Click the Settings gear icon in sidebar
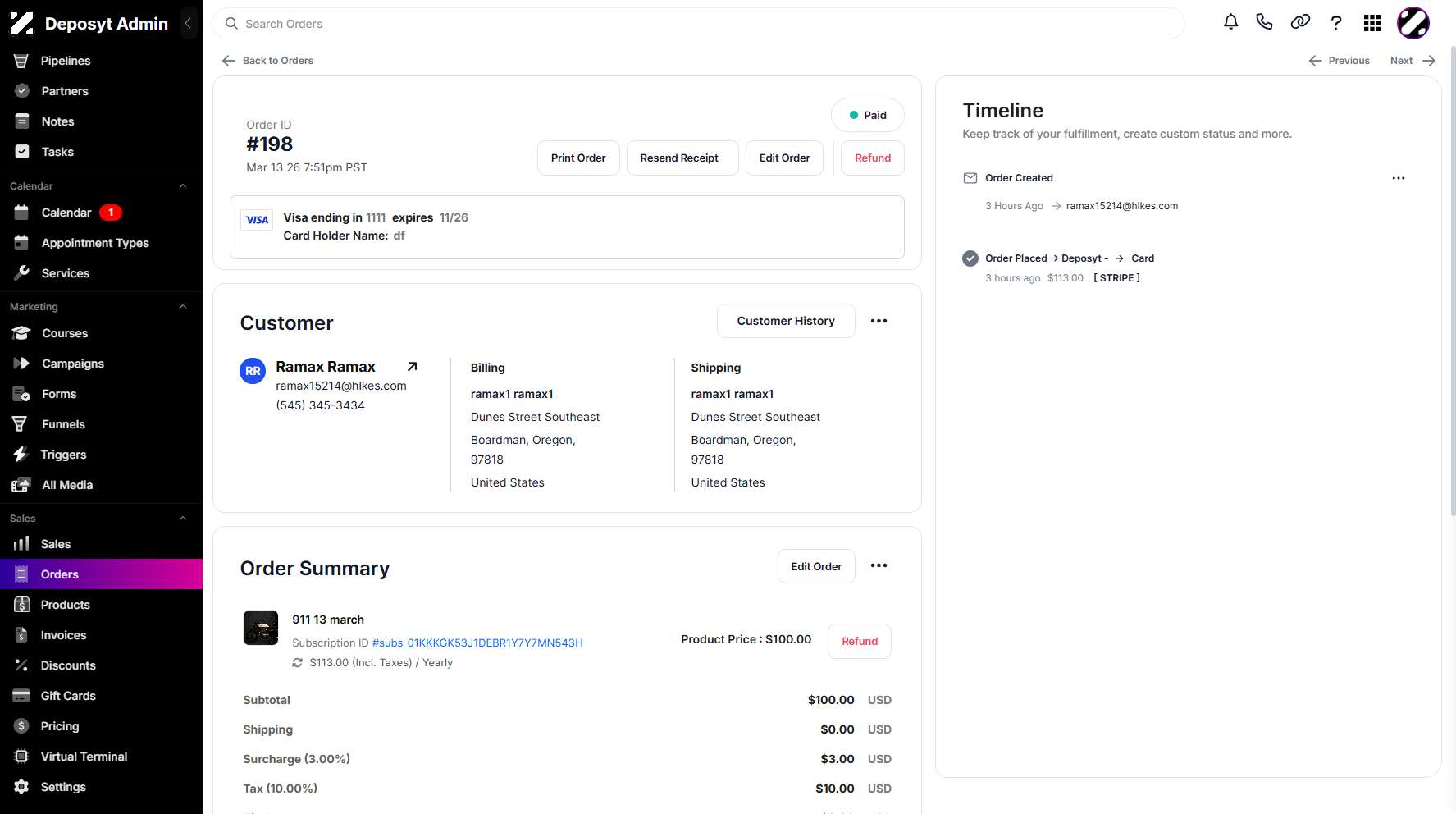Screen dimensions: 1456x814 point(21,787)
